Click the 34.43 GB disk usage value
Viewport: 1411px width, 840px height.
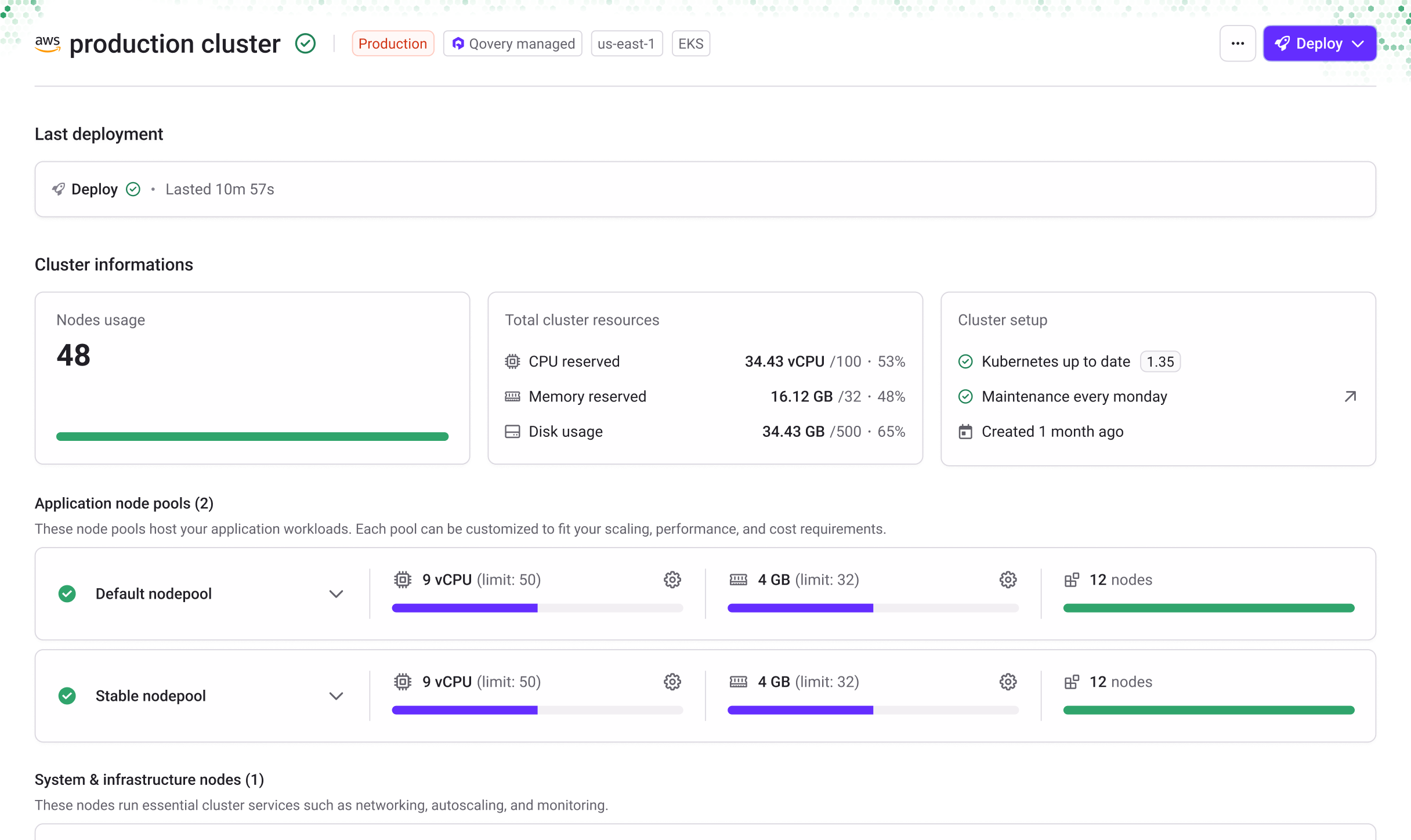[793, 432]
